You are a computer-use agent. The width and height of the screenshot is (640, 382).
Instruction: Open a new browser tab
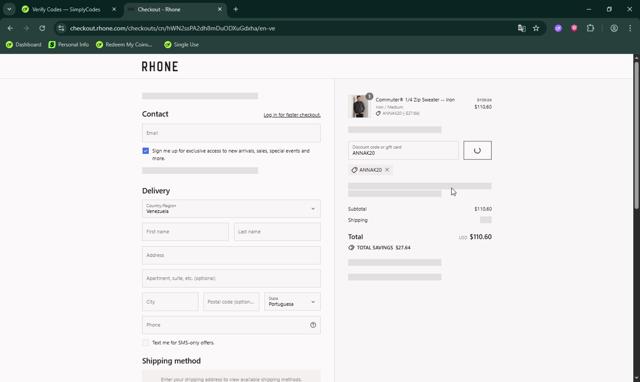(x=236, y=9)
